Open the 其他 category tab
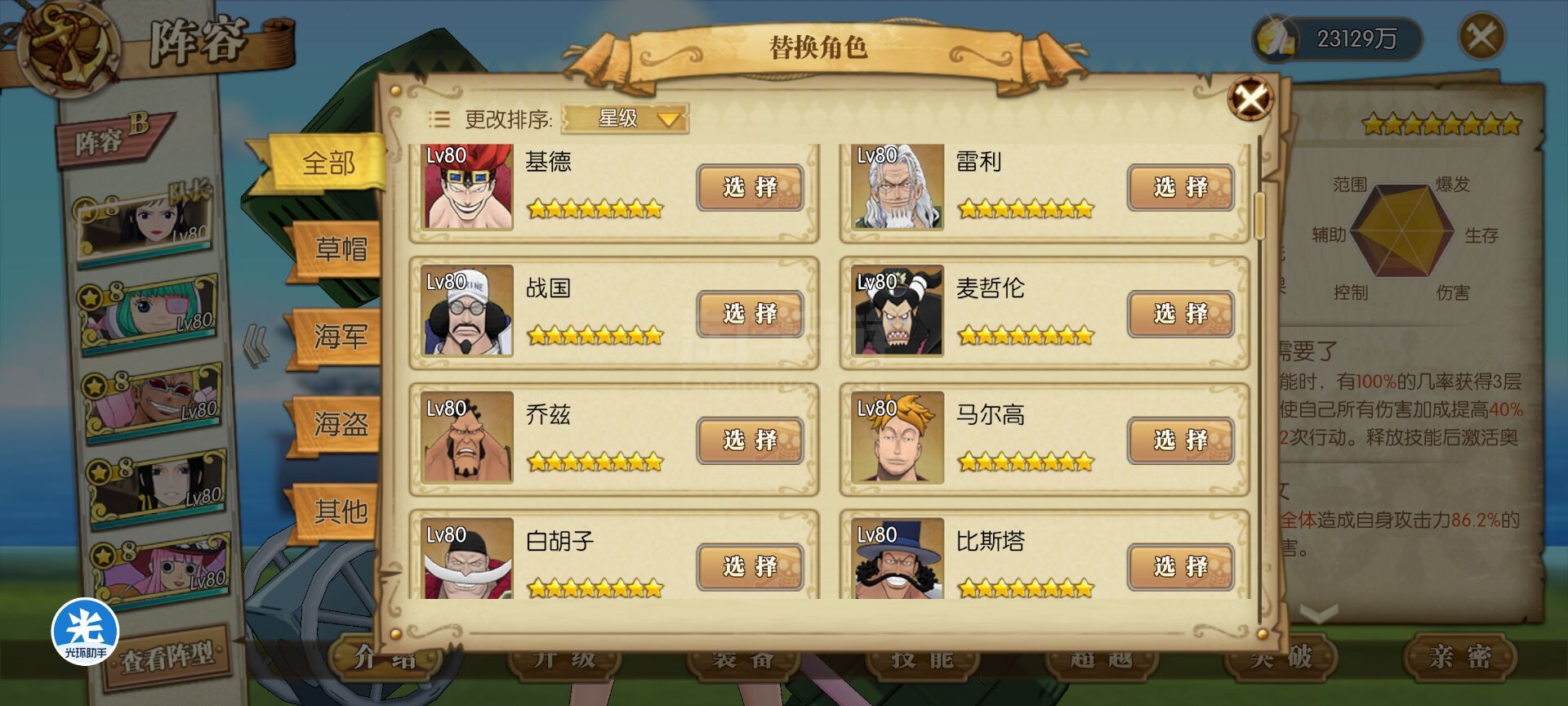This screenshot has height=706, width=1568. (337, 512)
